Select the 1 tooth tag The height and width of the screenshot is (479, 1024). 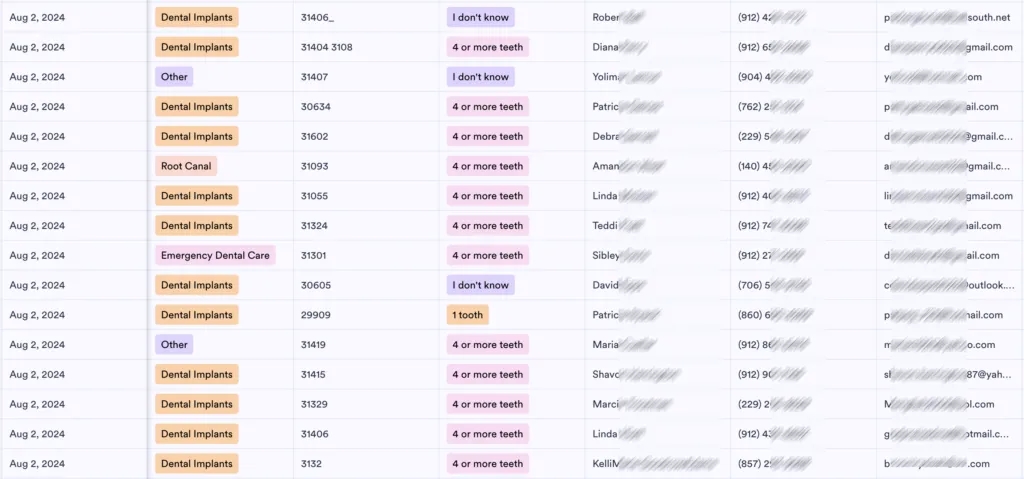[x=468, y=315]
